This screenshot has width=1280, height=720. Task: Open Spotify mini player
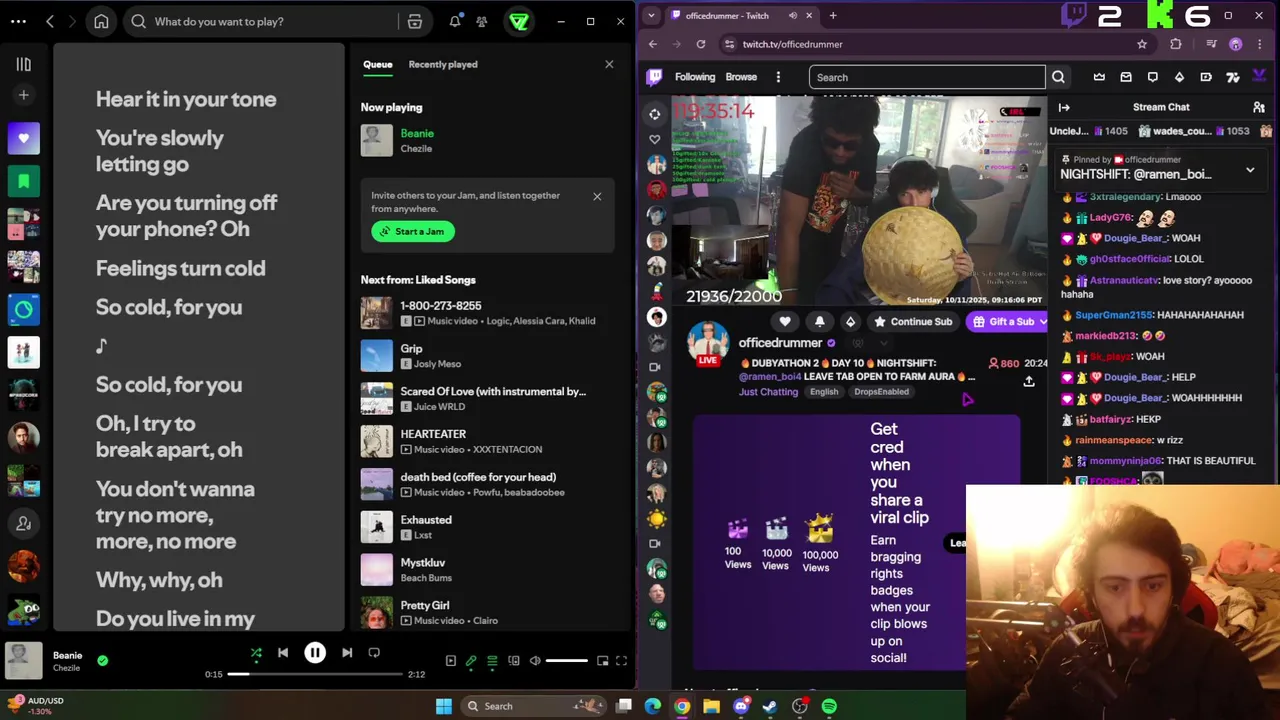pos(602,661)
